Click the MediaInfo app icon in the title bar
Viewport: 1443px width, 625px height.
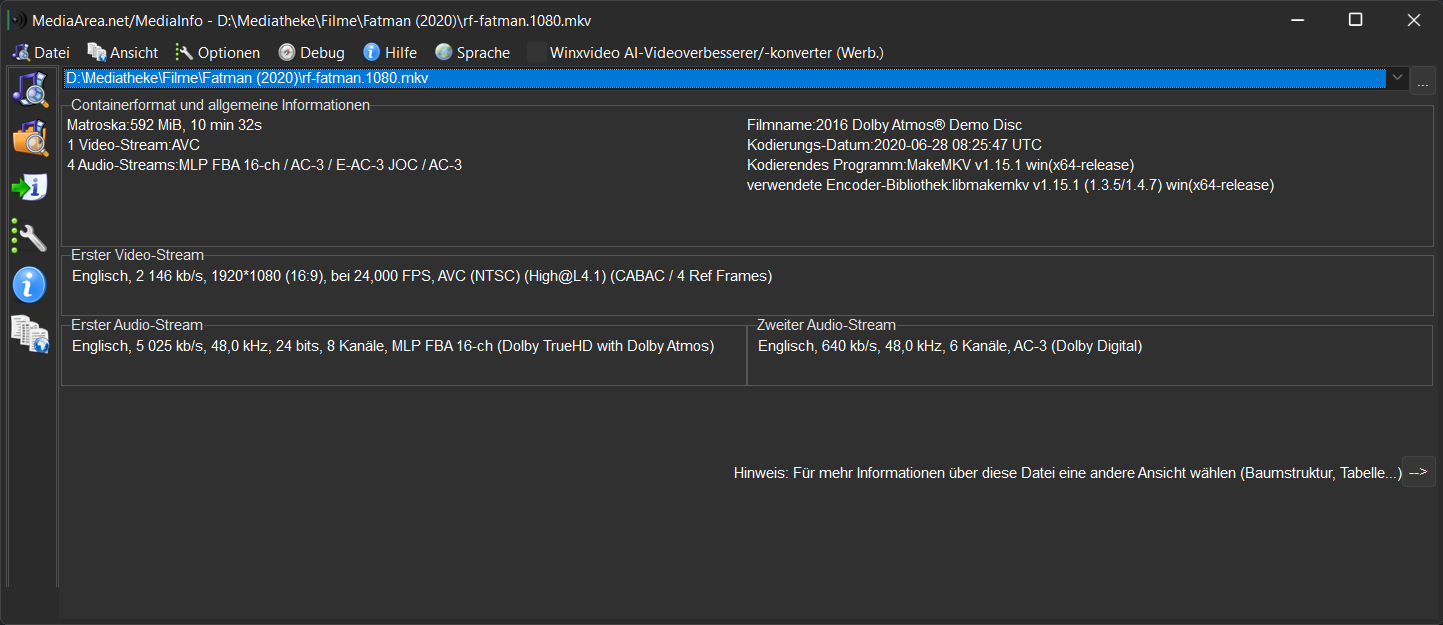pos(17,20)
